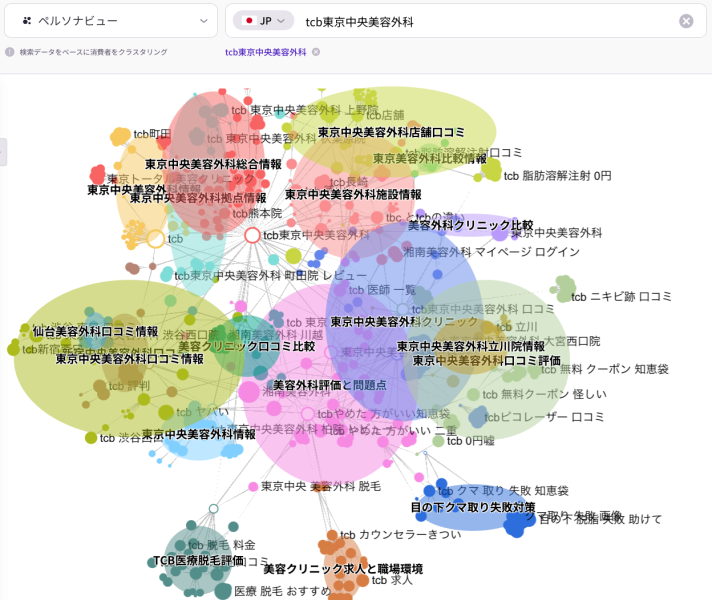Select the tcb 脱毛 料金 keyword

[x=222, y=545]
